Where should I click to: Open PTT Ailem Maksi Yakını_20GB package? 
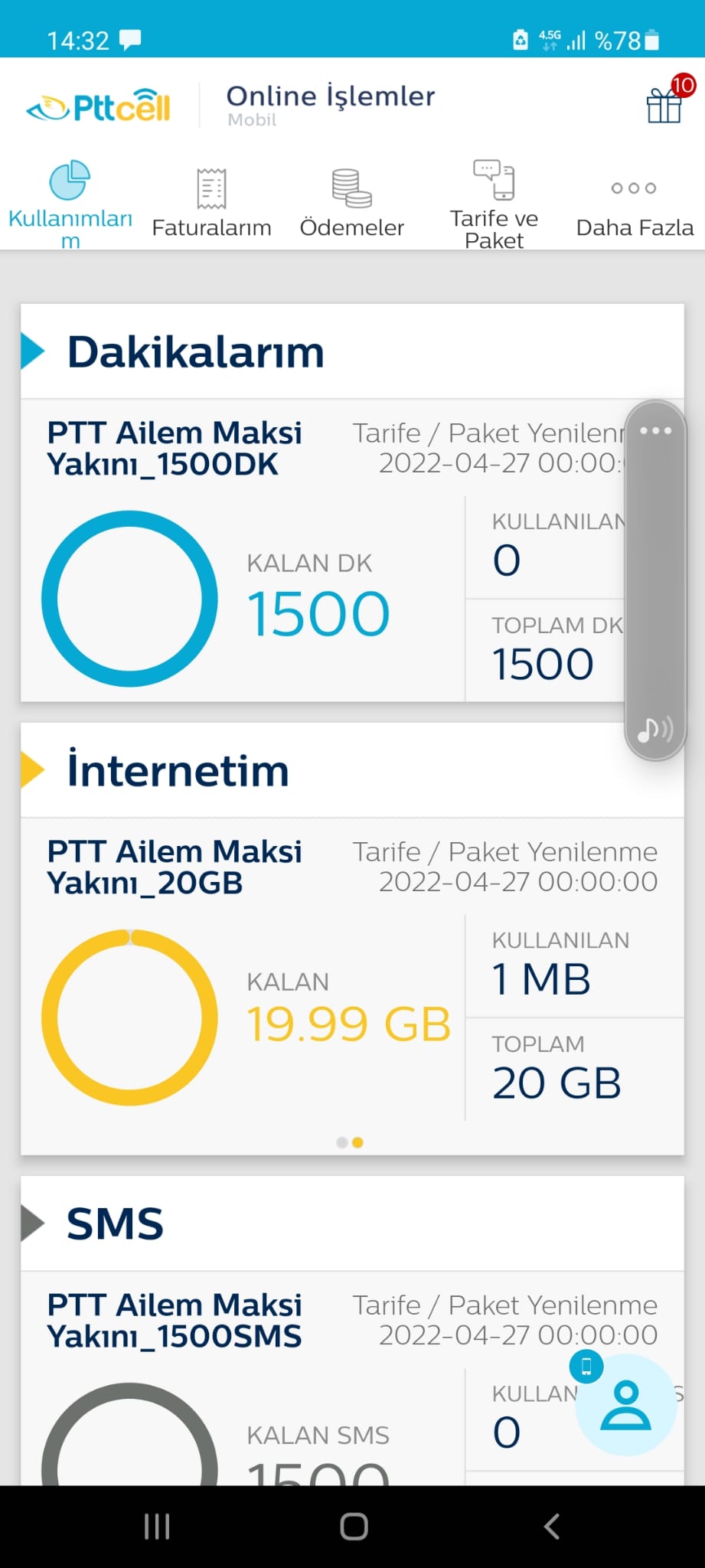click(x=175, y=867)
